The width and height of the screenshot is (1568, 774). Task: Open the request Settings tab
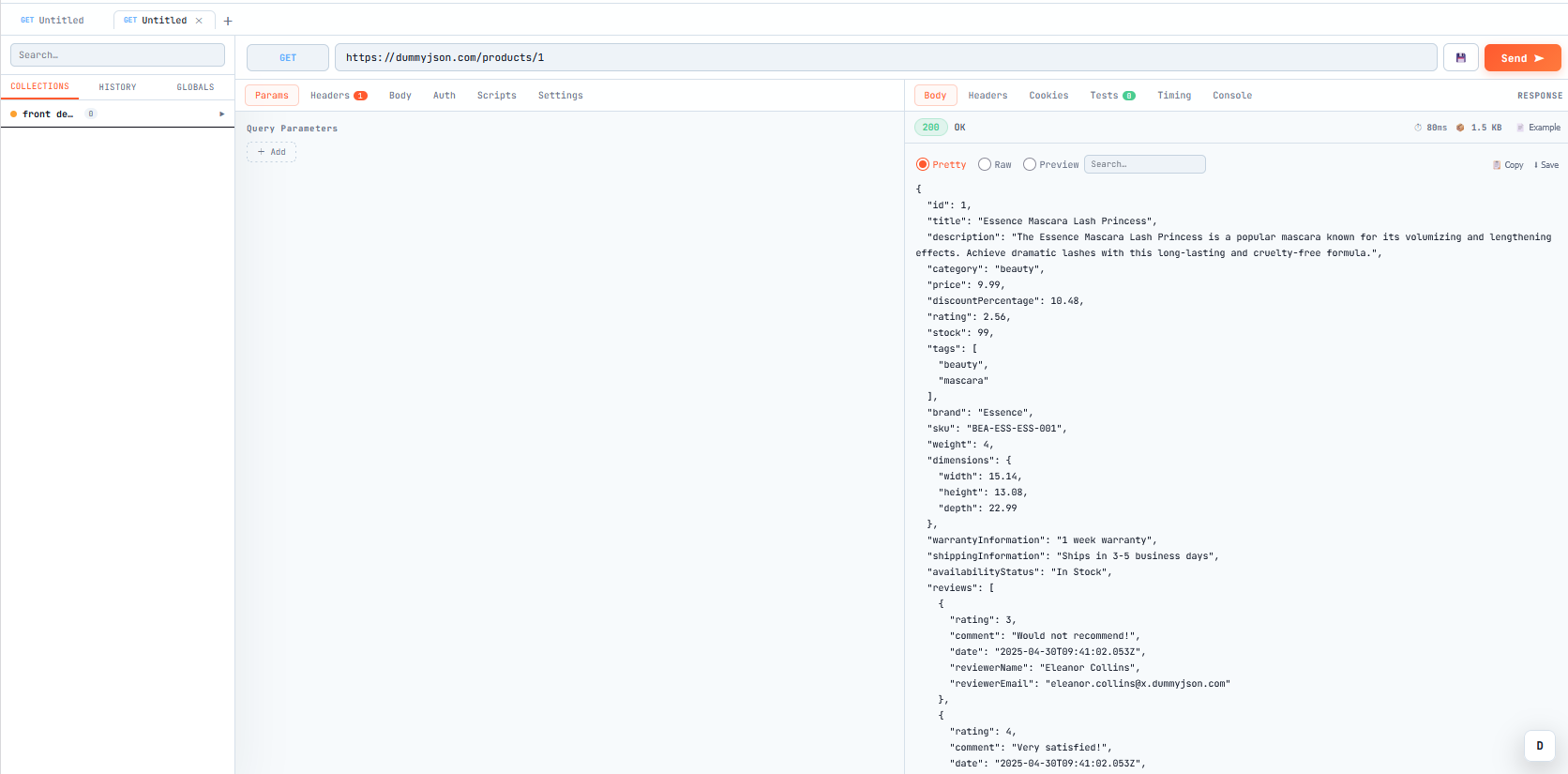[x=561, y=95]
